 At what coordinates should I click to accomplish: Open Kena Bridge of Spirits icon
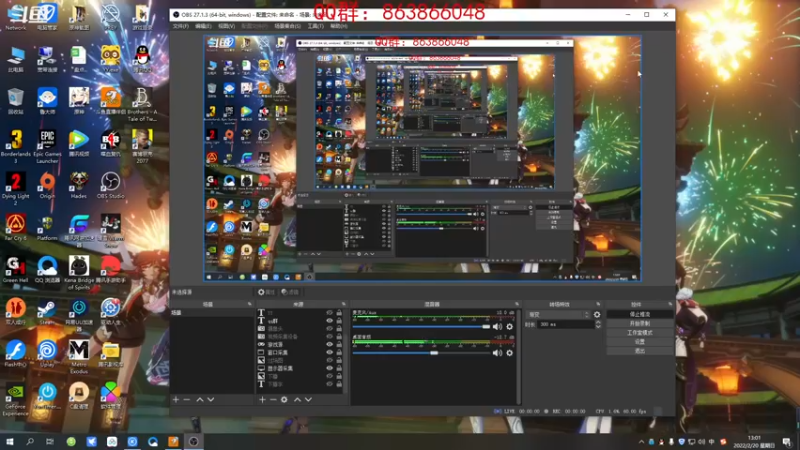coord(79,273)
